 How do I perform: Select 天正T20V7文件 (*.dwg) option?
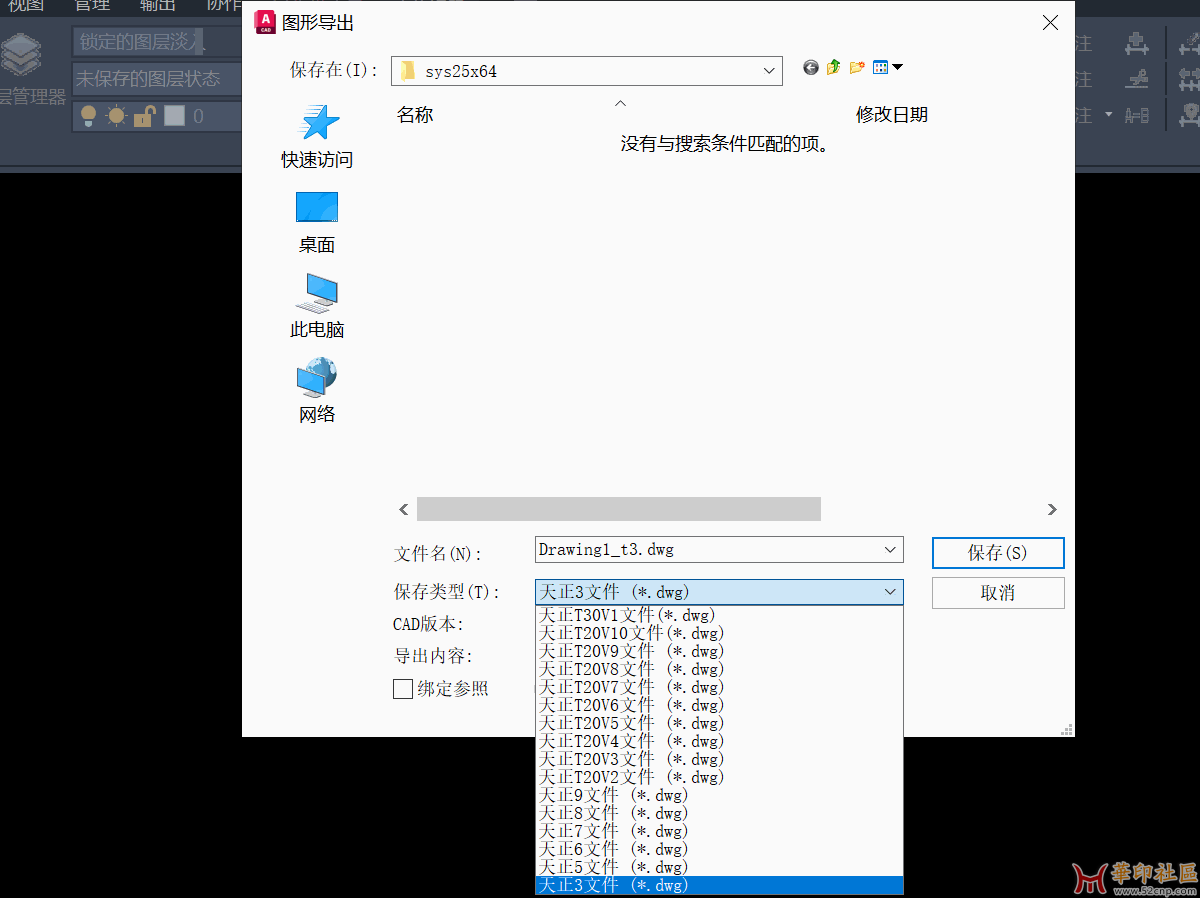pos(719,687)
